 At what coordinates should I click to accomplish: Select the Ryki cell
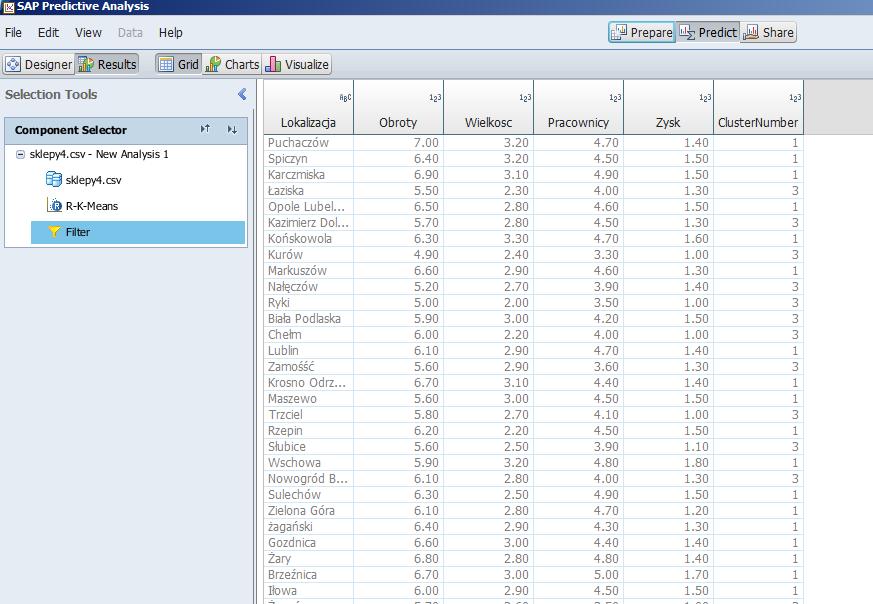(x=308, y=303)
